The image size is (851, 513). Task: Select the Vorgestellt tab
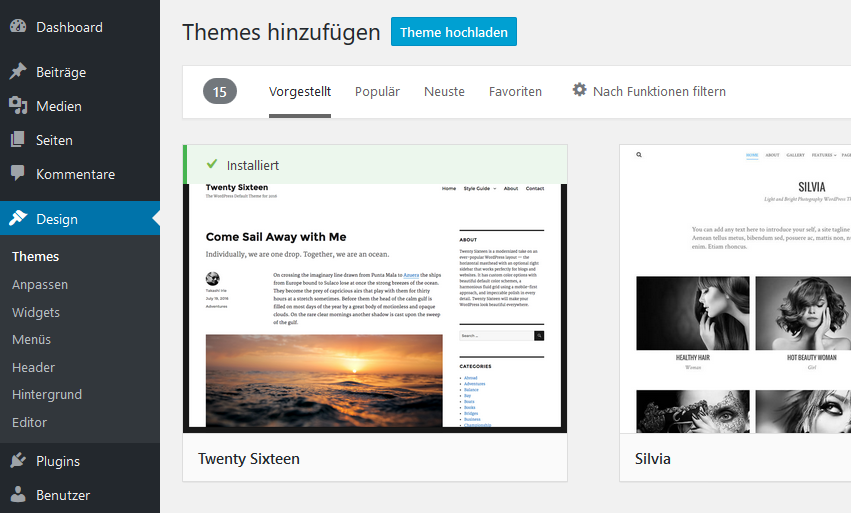300,92
